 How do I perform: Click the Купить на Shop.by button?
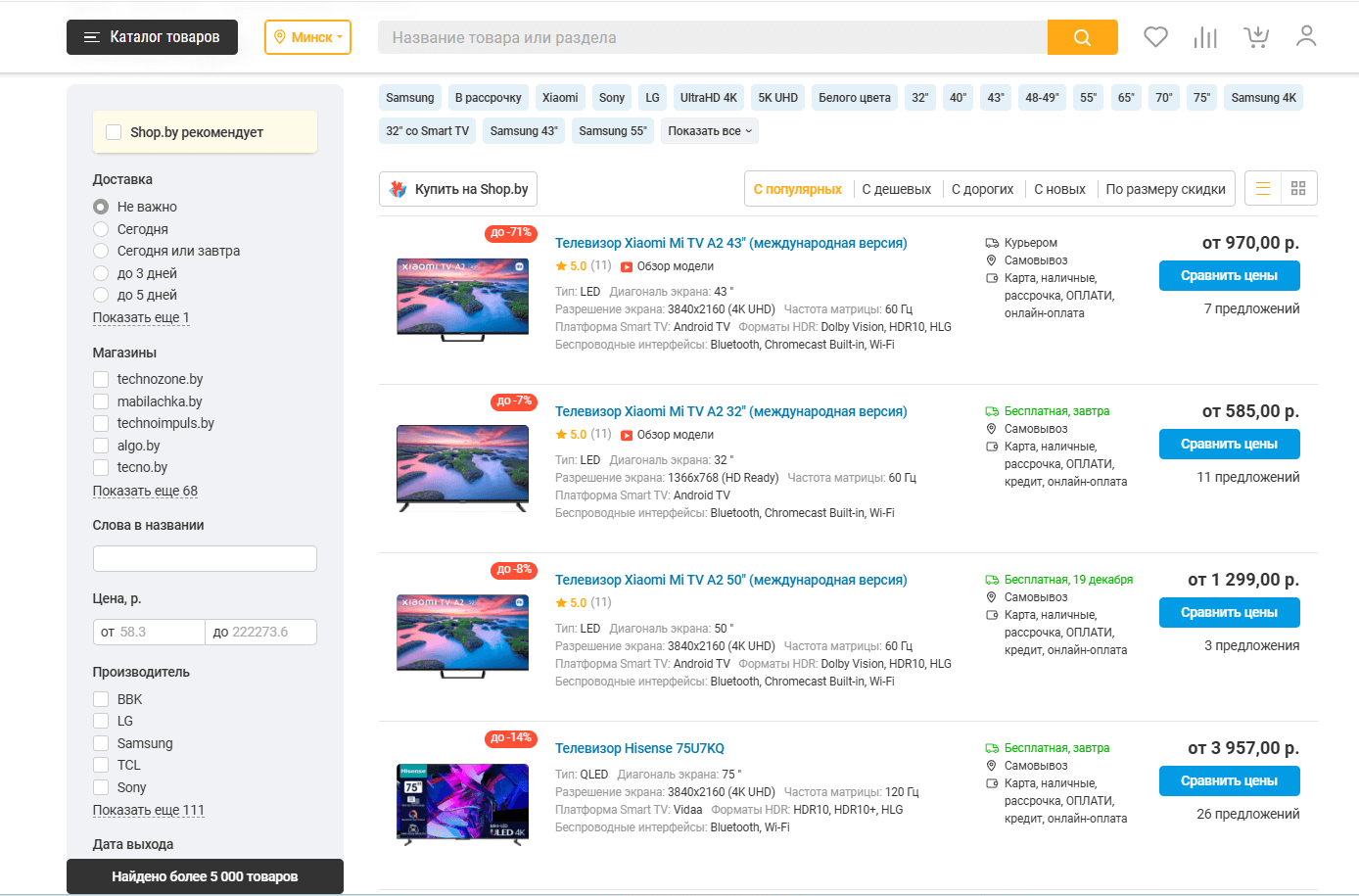click(x=458, y=189)
